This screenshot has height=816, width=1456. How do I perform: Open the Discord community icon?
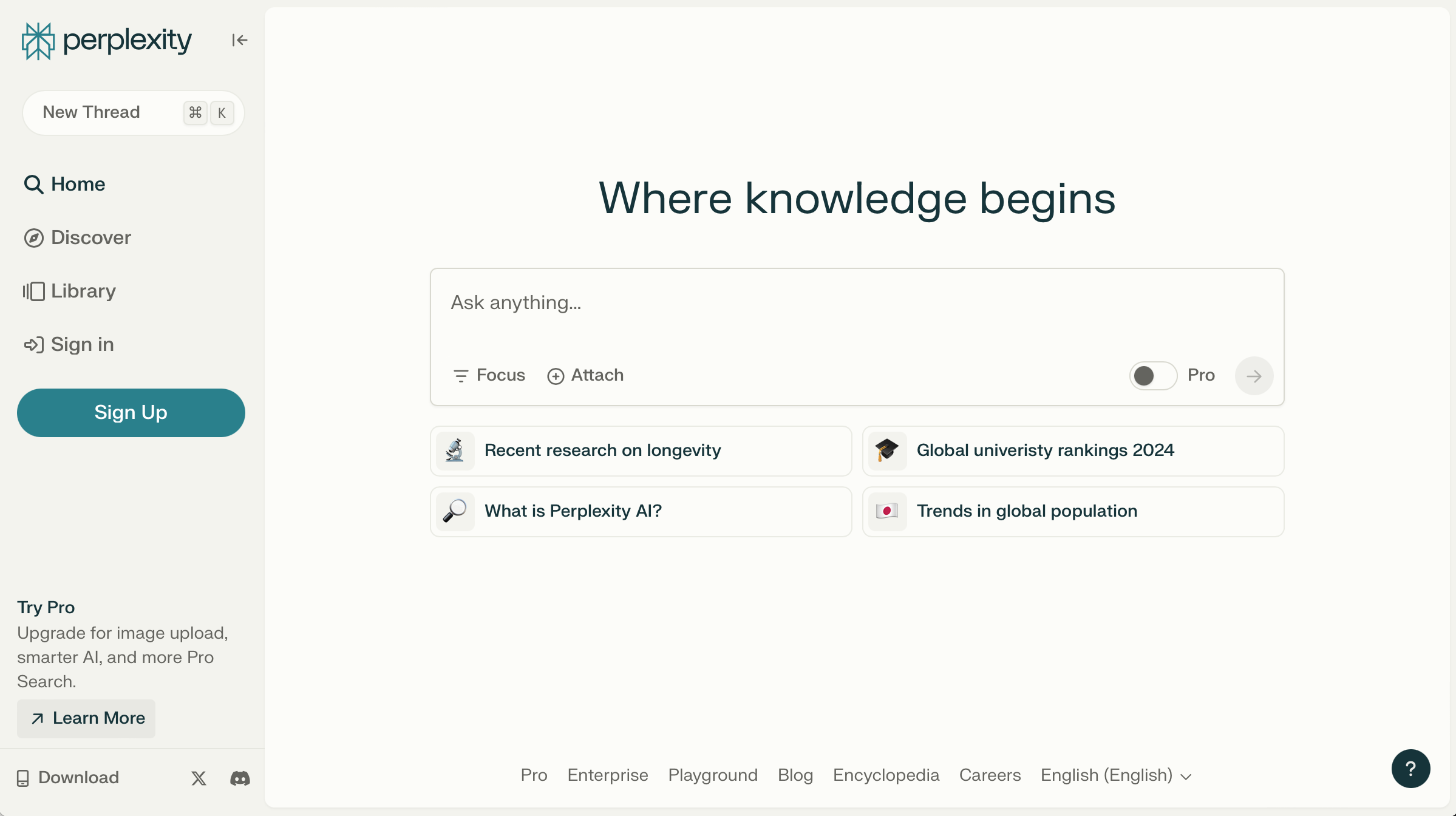click(240, 778)
